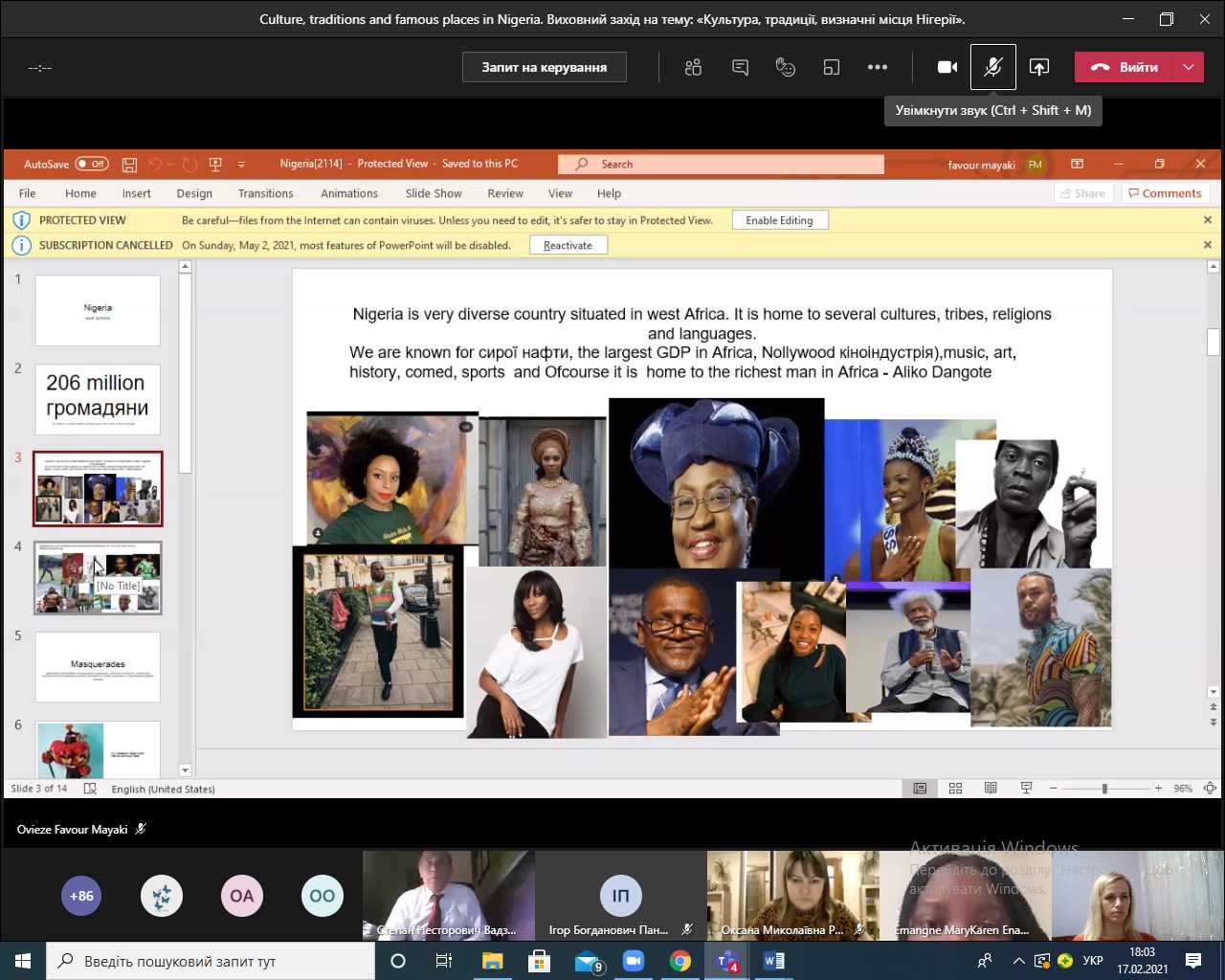The height and width of the screenshot is (980, 1225).
Task: Toggle the camera on in Teams
Action: tap(947, 67)
